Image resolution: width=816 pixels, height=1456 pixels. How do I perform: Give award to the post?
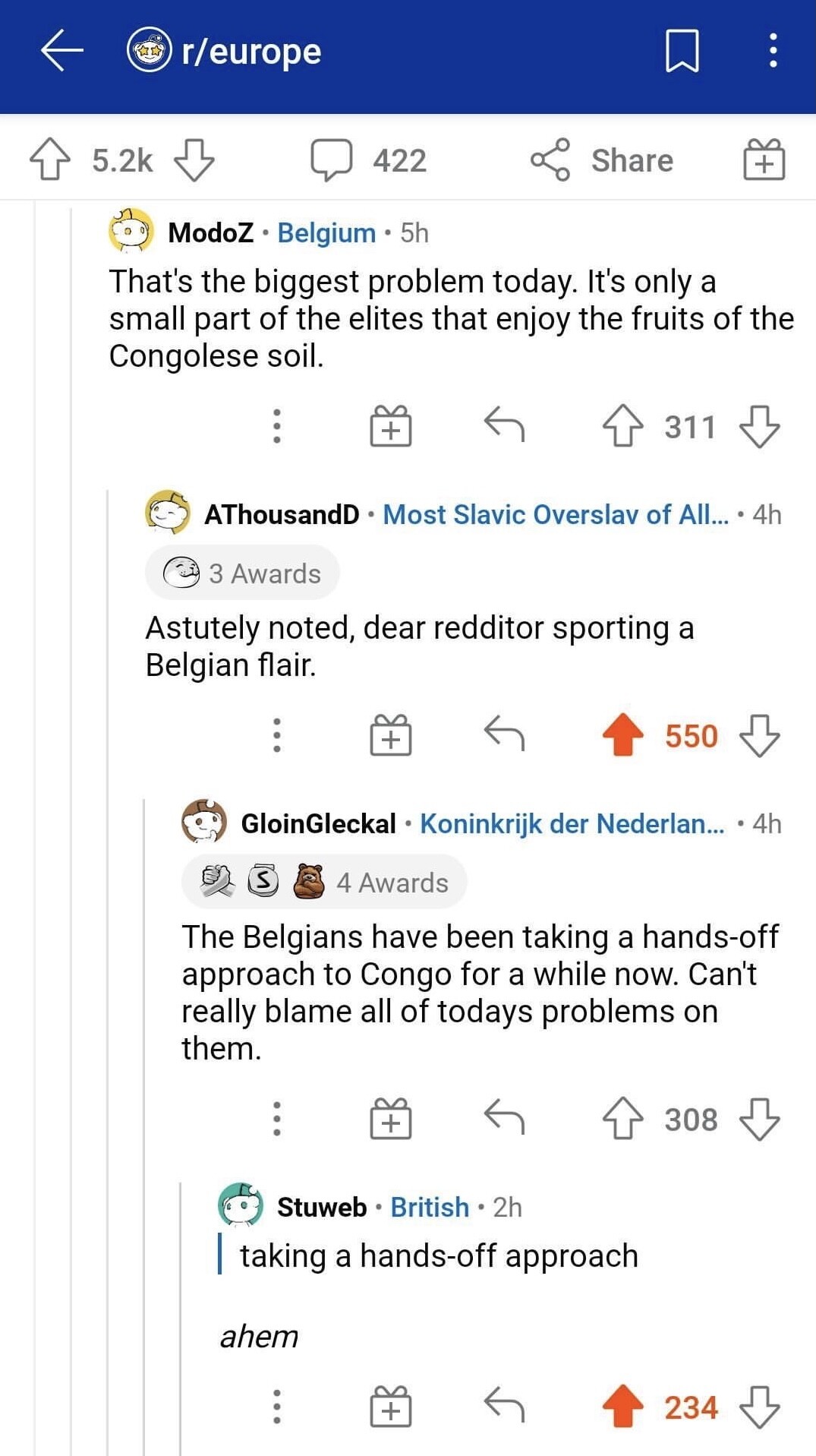(x=764, y=159)
